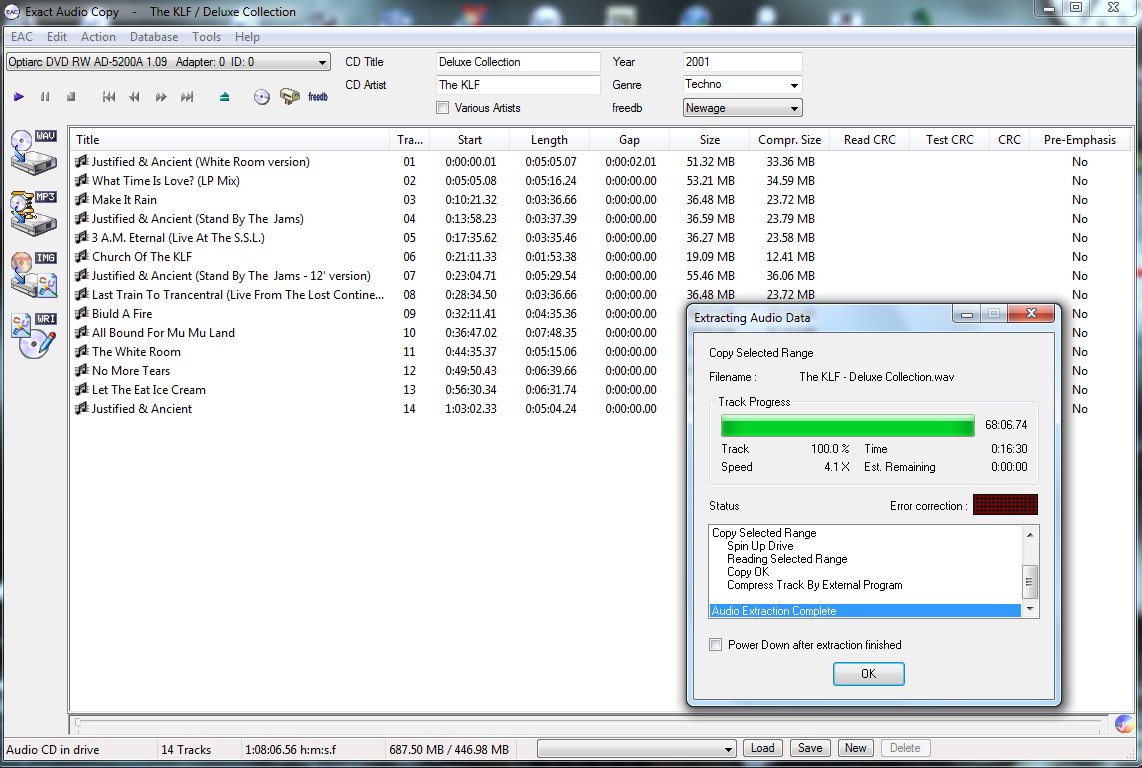Click the CD disc icon in the toolbar
Screen dimensions: 1142x768
261,97
